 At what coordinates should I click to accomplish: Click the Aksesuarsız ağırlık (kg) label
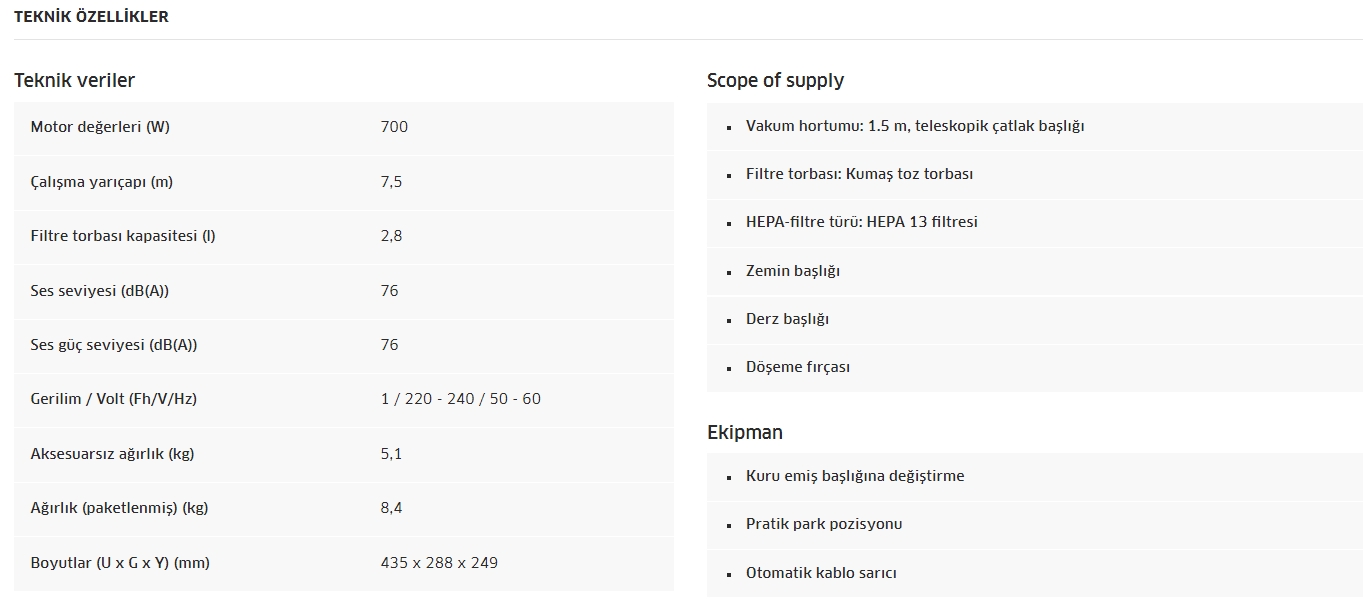click(x=112, y=454)
